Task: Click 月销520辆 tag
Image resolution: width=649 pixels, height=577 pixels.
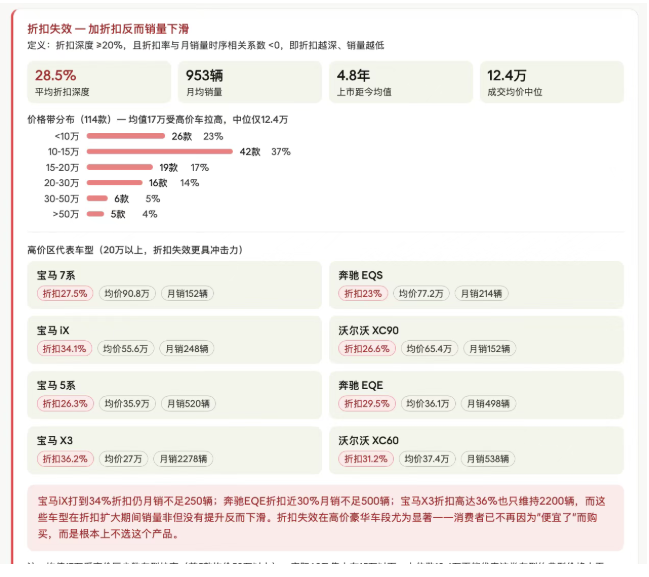Action: coord(188,404)
